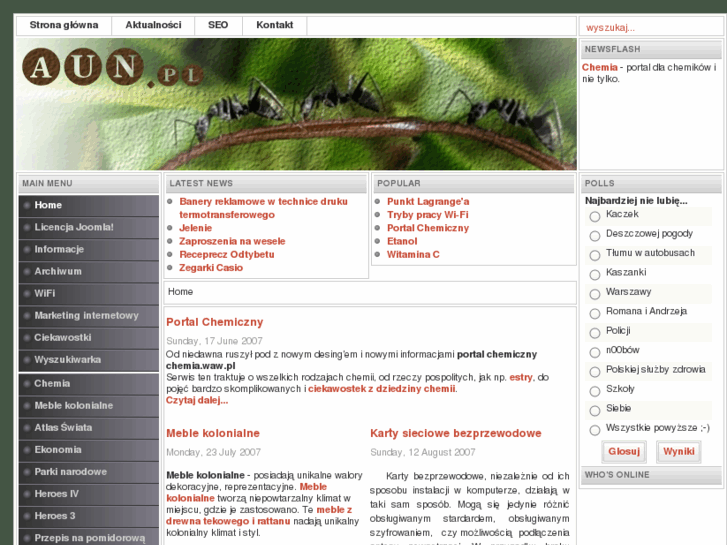The width and height of the screenshot is (727, 545).
Task: Open the Portal Chemiczny article title
Action: point(215,322)
